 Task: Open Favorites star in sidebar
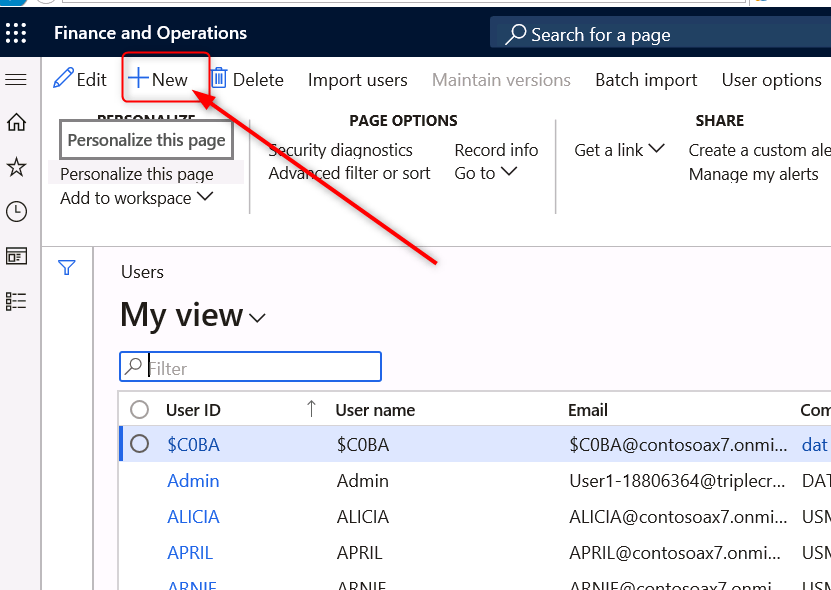pyautogui.click(x=16, y=167)
